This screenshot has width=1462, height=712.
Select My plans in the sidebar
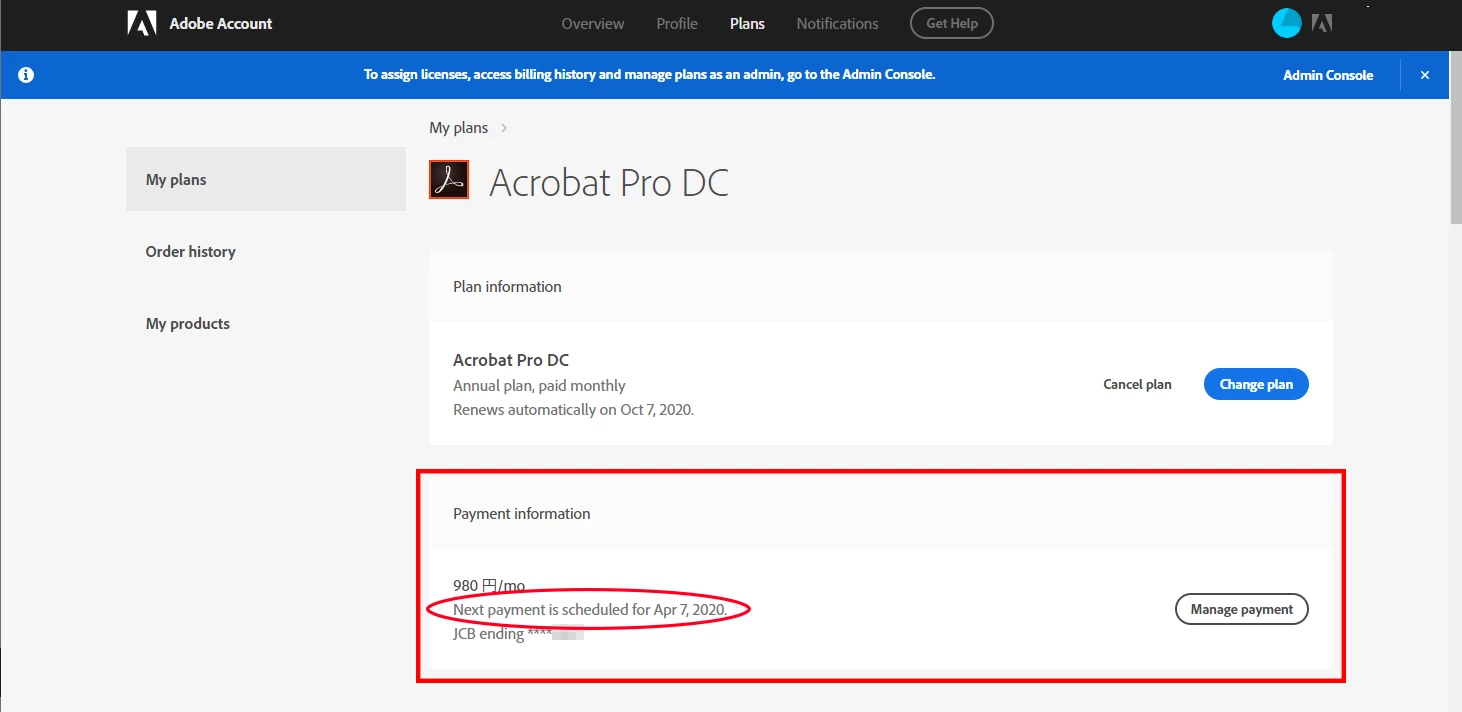(266, 179)
